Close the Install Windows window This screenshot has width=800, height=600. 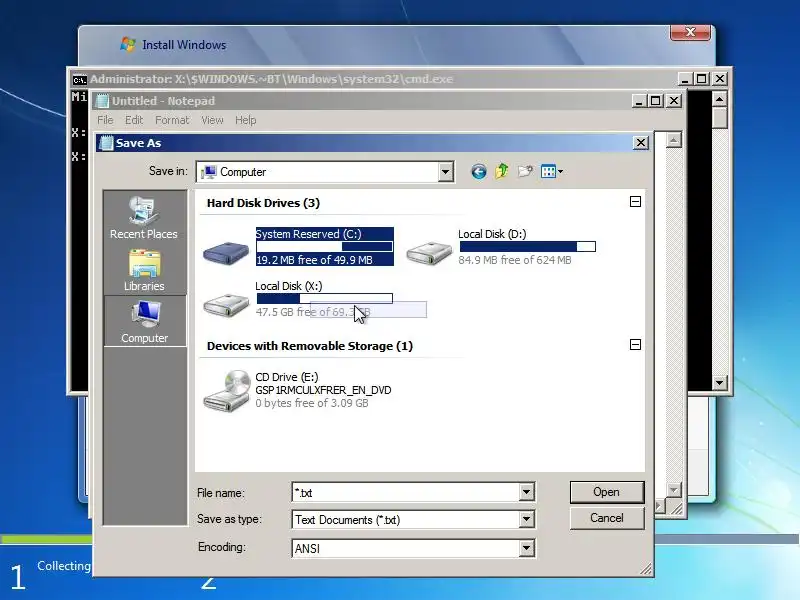[690, 32]
